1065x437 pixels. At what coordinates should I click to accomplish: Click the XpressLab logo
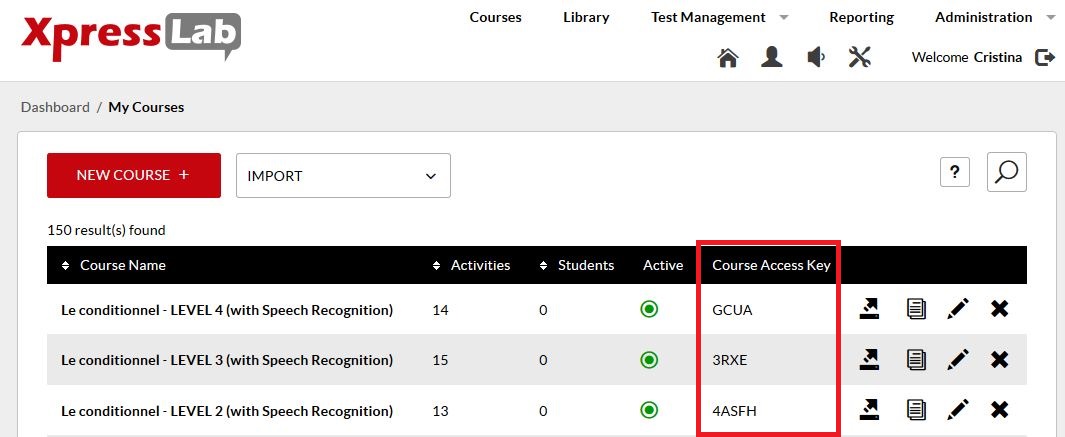130,35
